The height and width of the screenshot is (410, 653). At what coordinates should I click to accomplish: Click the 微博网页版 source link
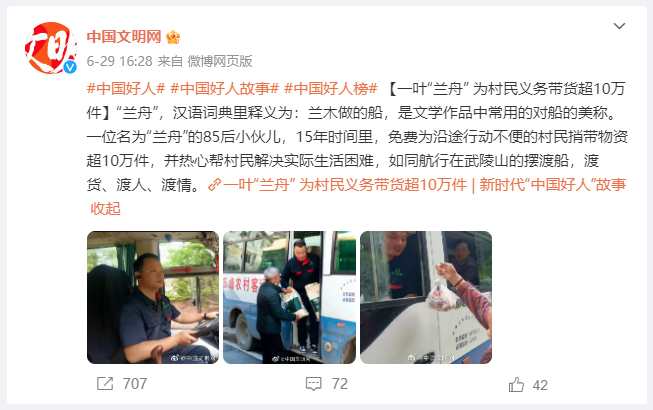click(x=220, y=61)
